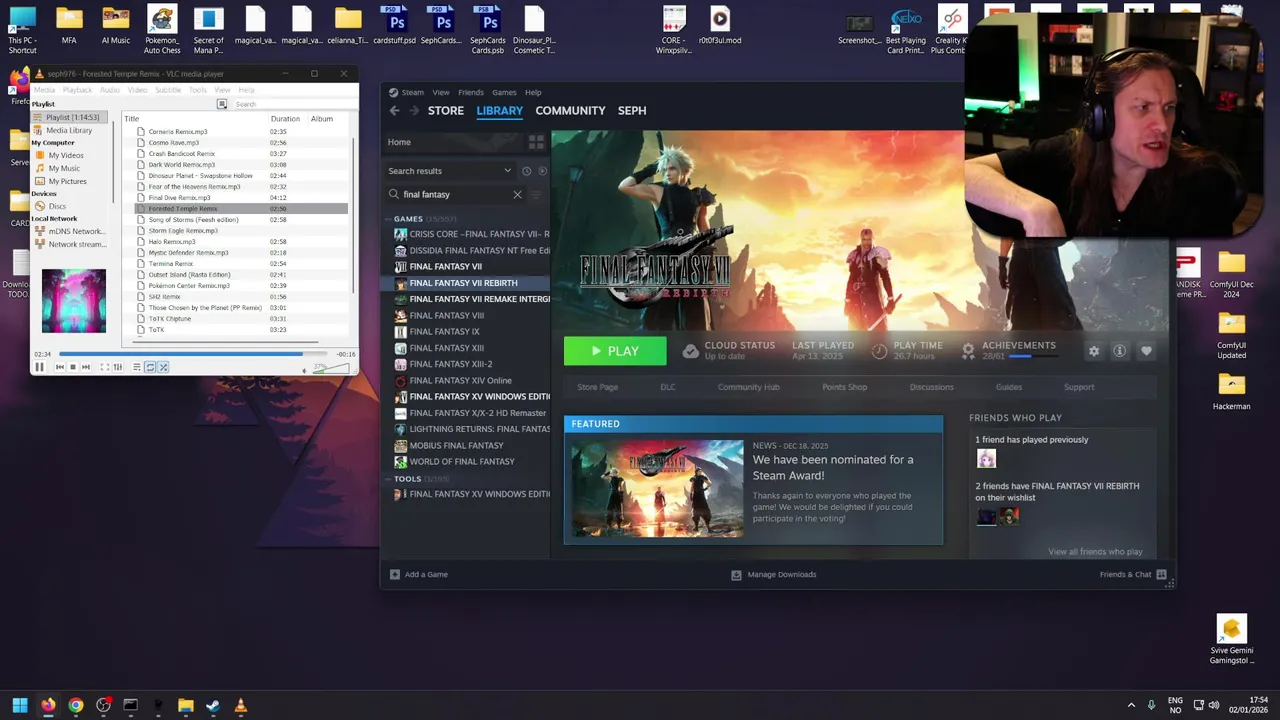Image resolution: width=1280 pixels, height=720 pixels.
Task: Open Steam's Friends menu
Action: pos(471,92)
